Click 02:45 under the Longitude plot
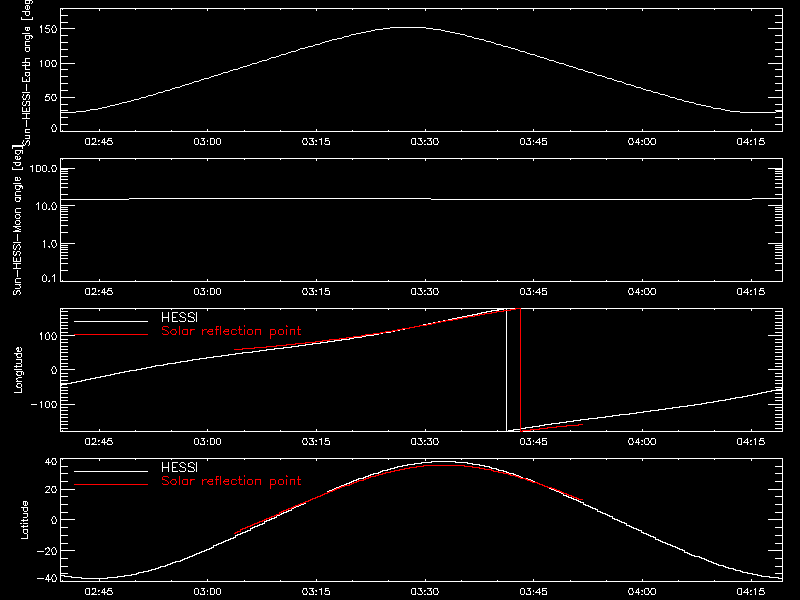 (x=99, y=442)
